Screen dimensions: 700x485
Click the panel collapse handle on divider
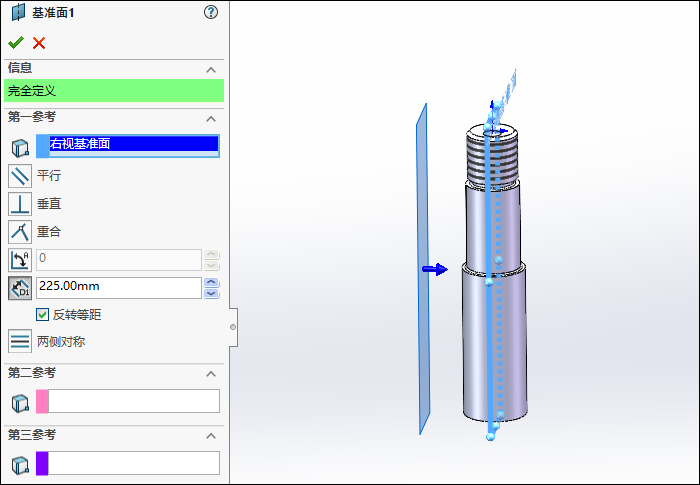pyautogui.click(x=233, y=327)
